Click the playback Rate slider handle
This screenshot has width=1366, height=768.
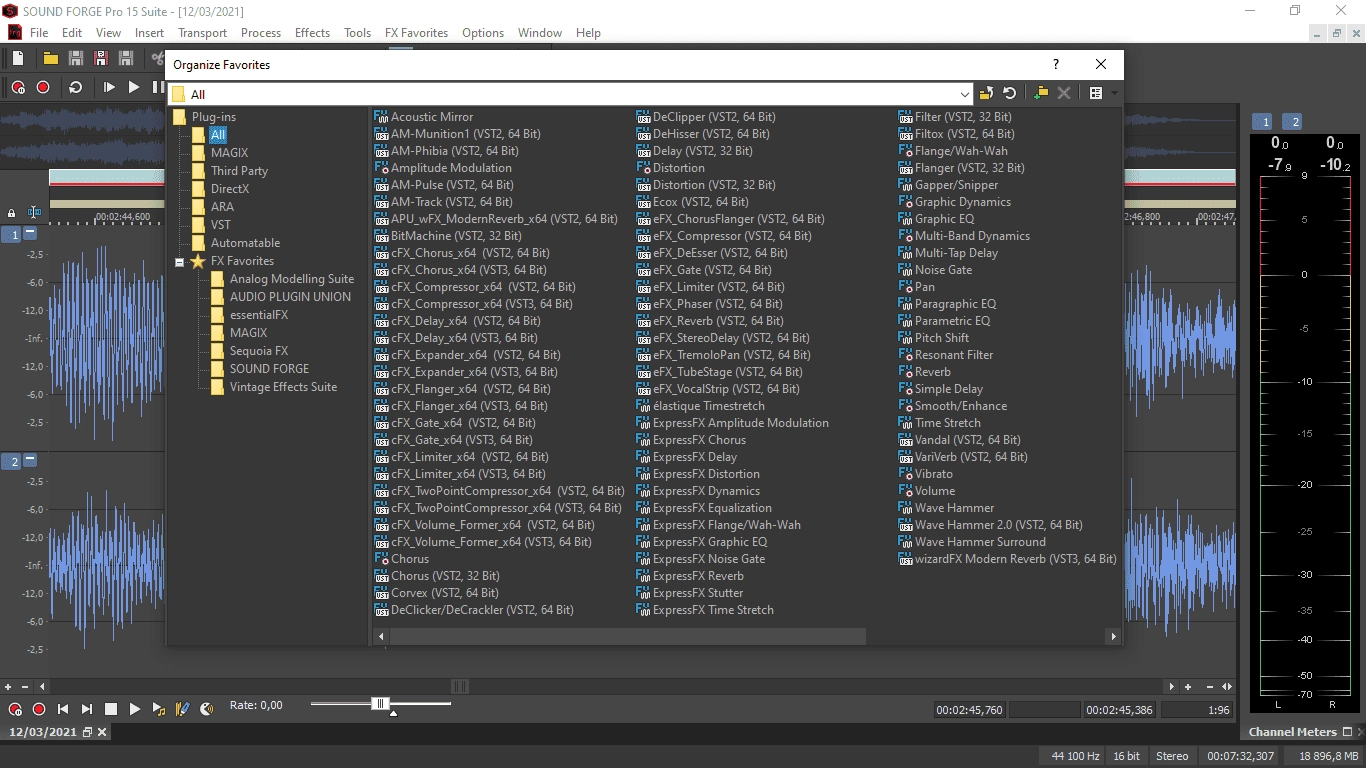coord(380,704)
